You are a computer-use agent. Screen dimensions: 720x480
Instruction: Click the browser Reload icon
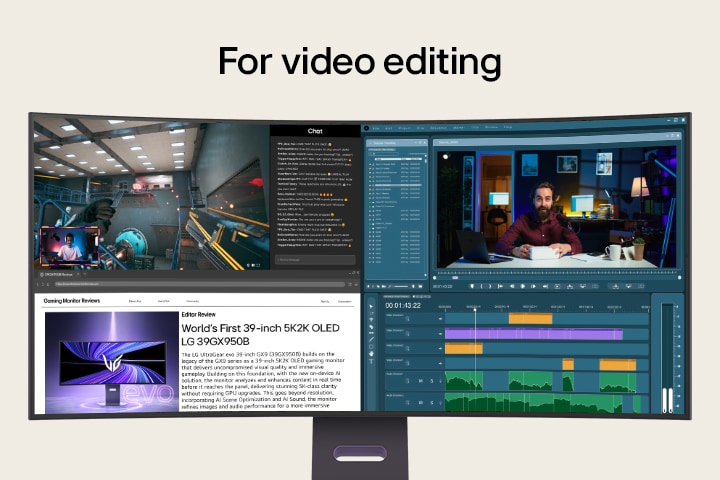click(48, 284)
